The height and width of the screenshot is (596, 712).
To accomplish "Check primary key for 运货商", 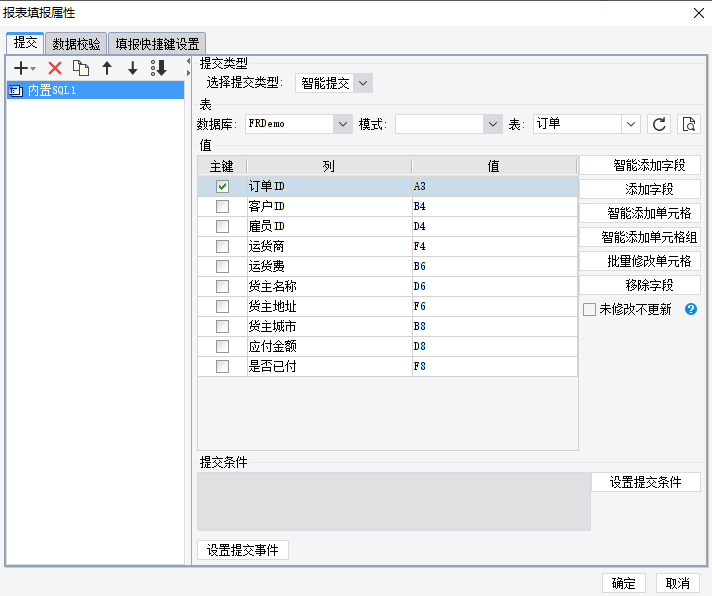I will (x=222, y=246).
